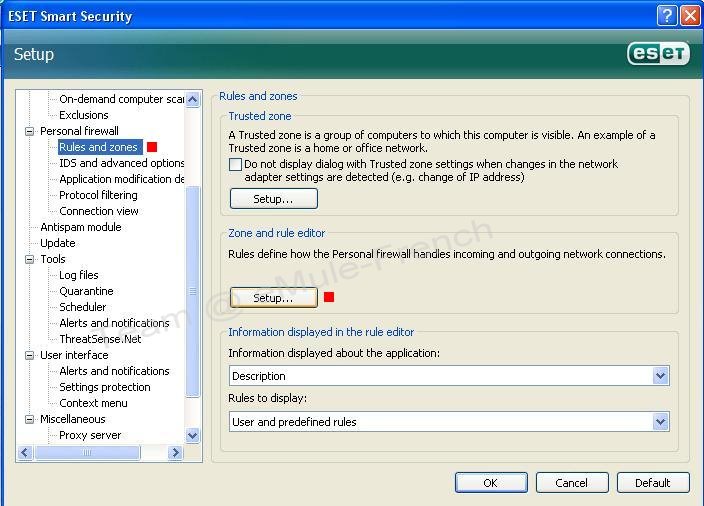The image size is (704, 506).
Task: Collapse the Miscellaneous tree node
Action: 30,419
